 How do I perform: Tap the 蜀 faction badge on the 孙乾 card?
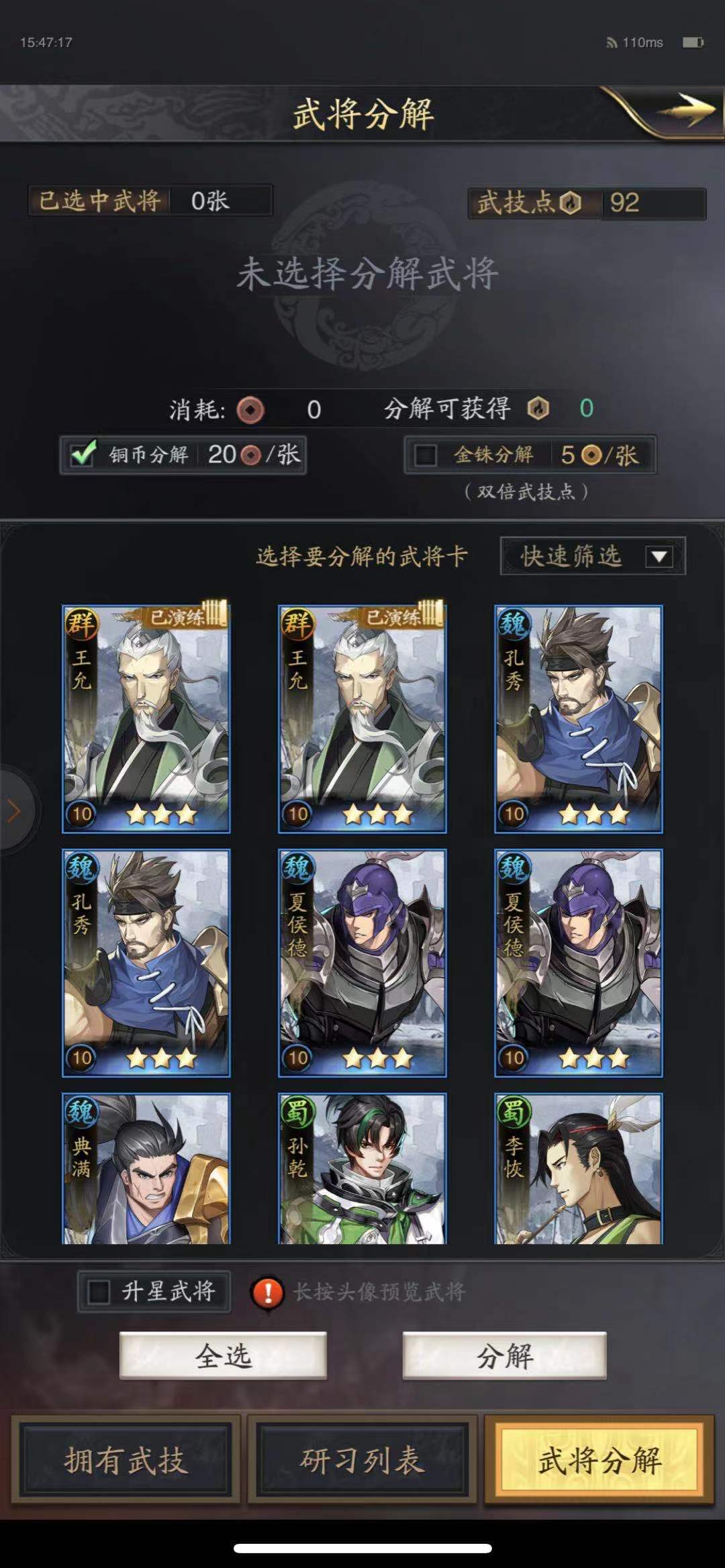pyautogui.click(x=296, y=1112)
